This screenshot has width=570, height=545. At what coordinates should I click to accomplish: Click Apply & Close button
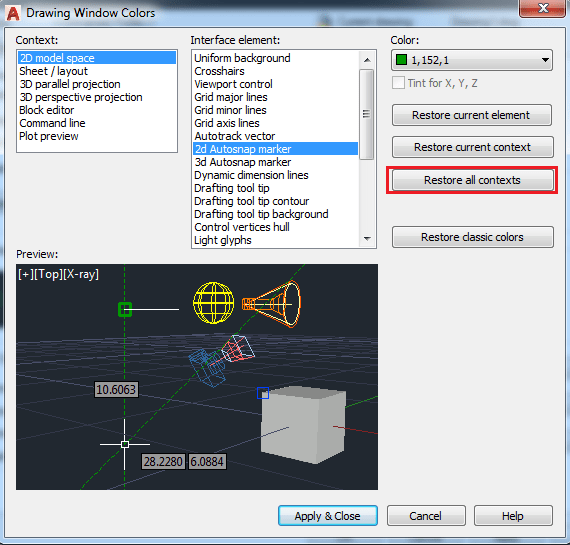click(328, 516)
